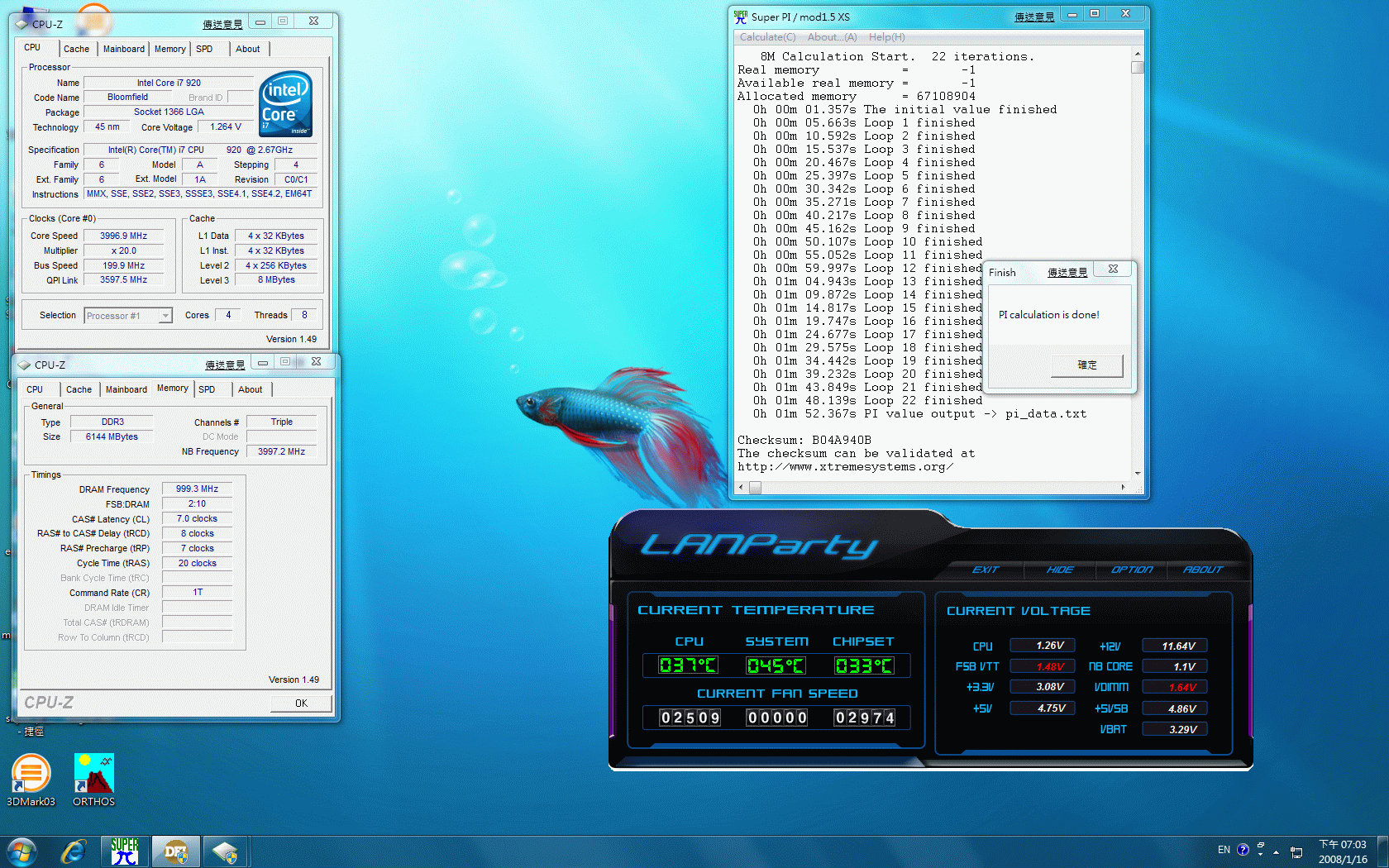1389x868 pixels.
Task: Click OK button in CPU-Z Memory window
Action: click(x=302, y=703)
